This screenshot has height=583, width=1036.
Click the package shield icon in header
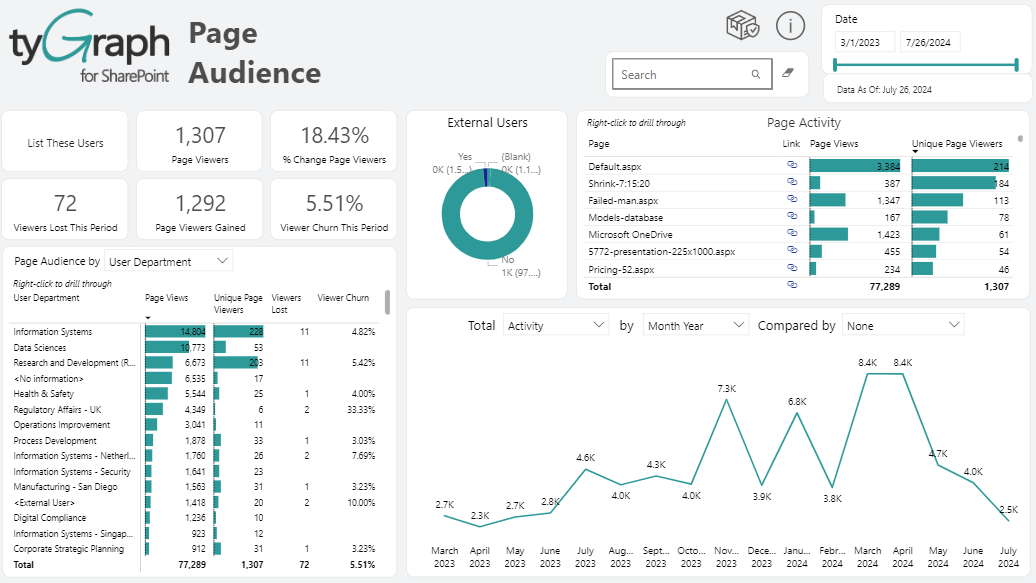click(x=742, y=27)
